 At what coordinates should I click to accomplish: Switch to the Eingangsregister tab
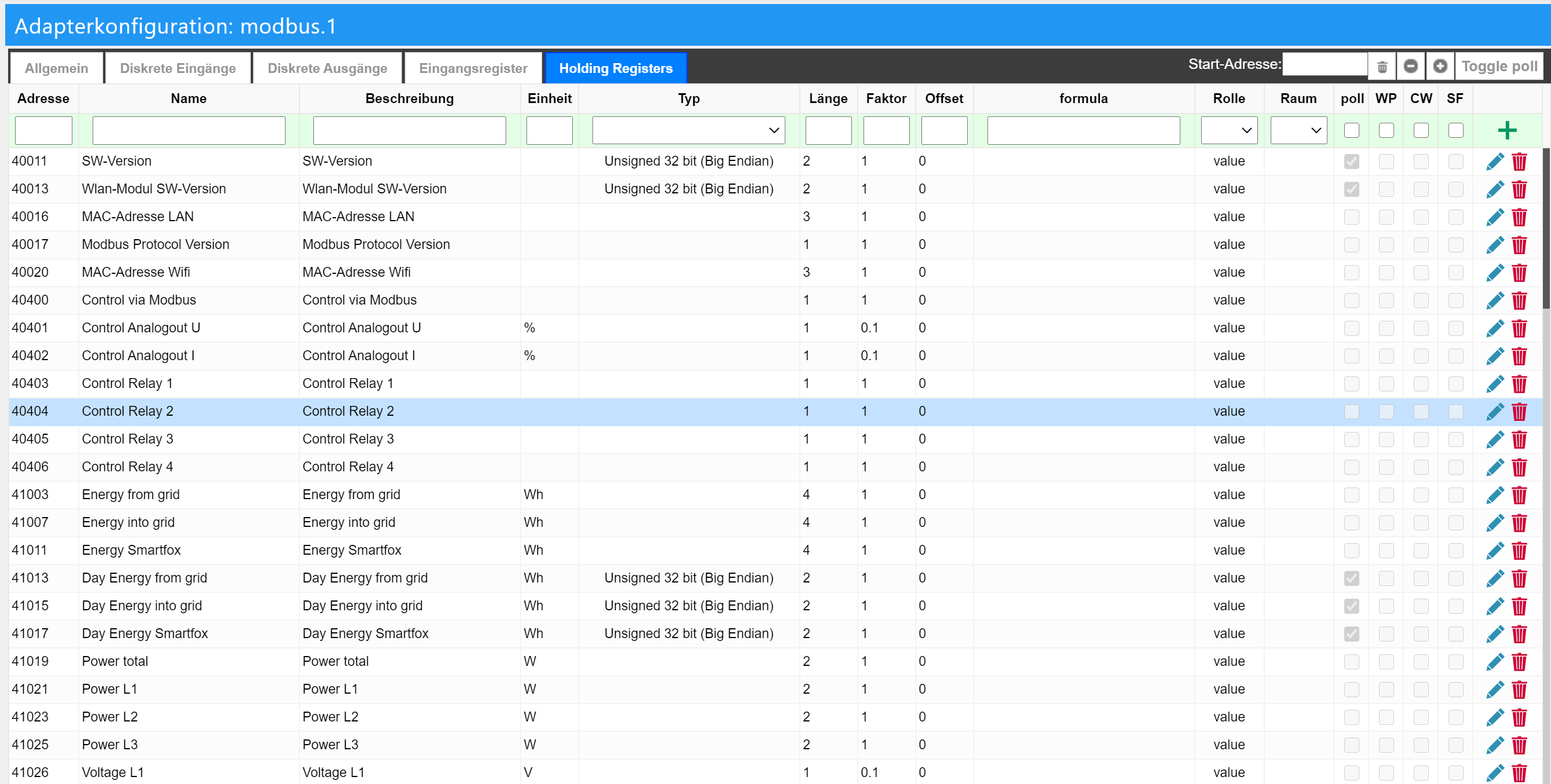click(473, 68)
